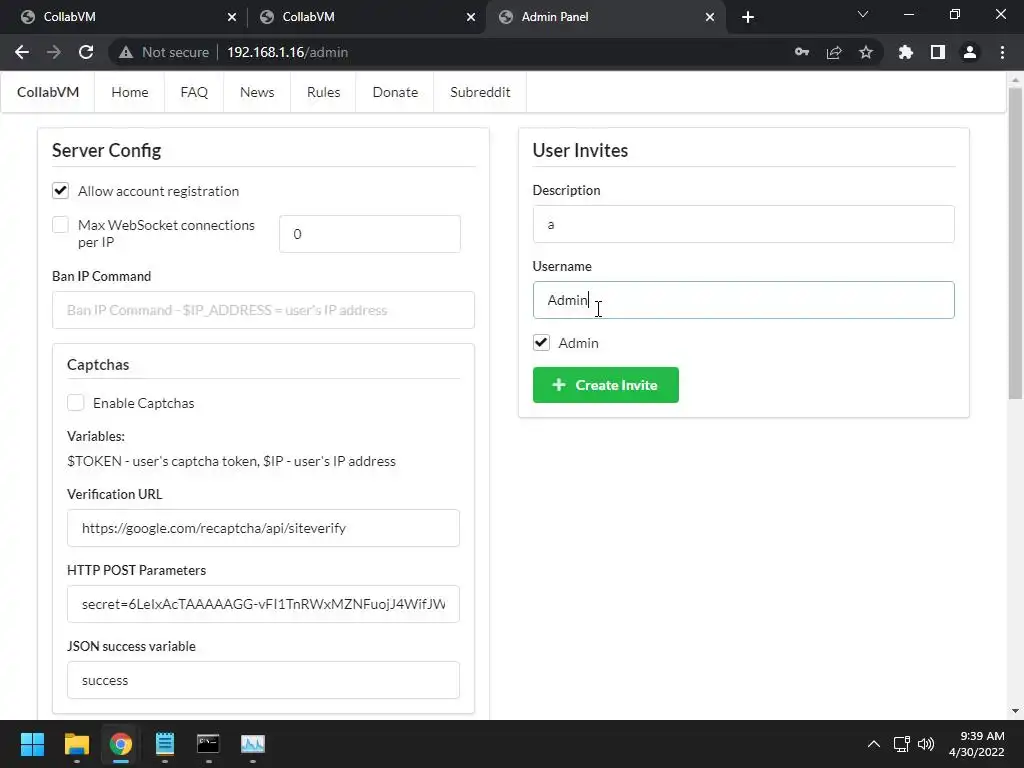
Task: Open the command prompt taskbar icon
Action: click(208, 744)
